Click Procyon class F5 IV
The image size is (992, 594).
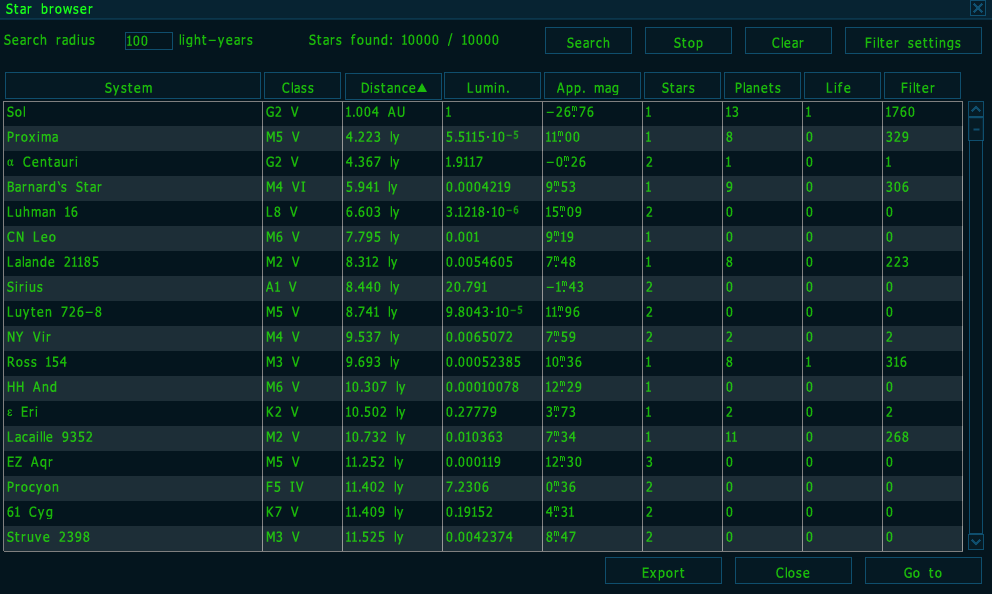pyautogui.click(x=285, y=487)
